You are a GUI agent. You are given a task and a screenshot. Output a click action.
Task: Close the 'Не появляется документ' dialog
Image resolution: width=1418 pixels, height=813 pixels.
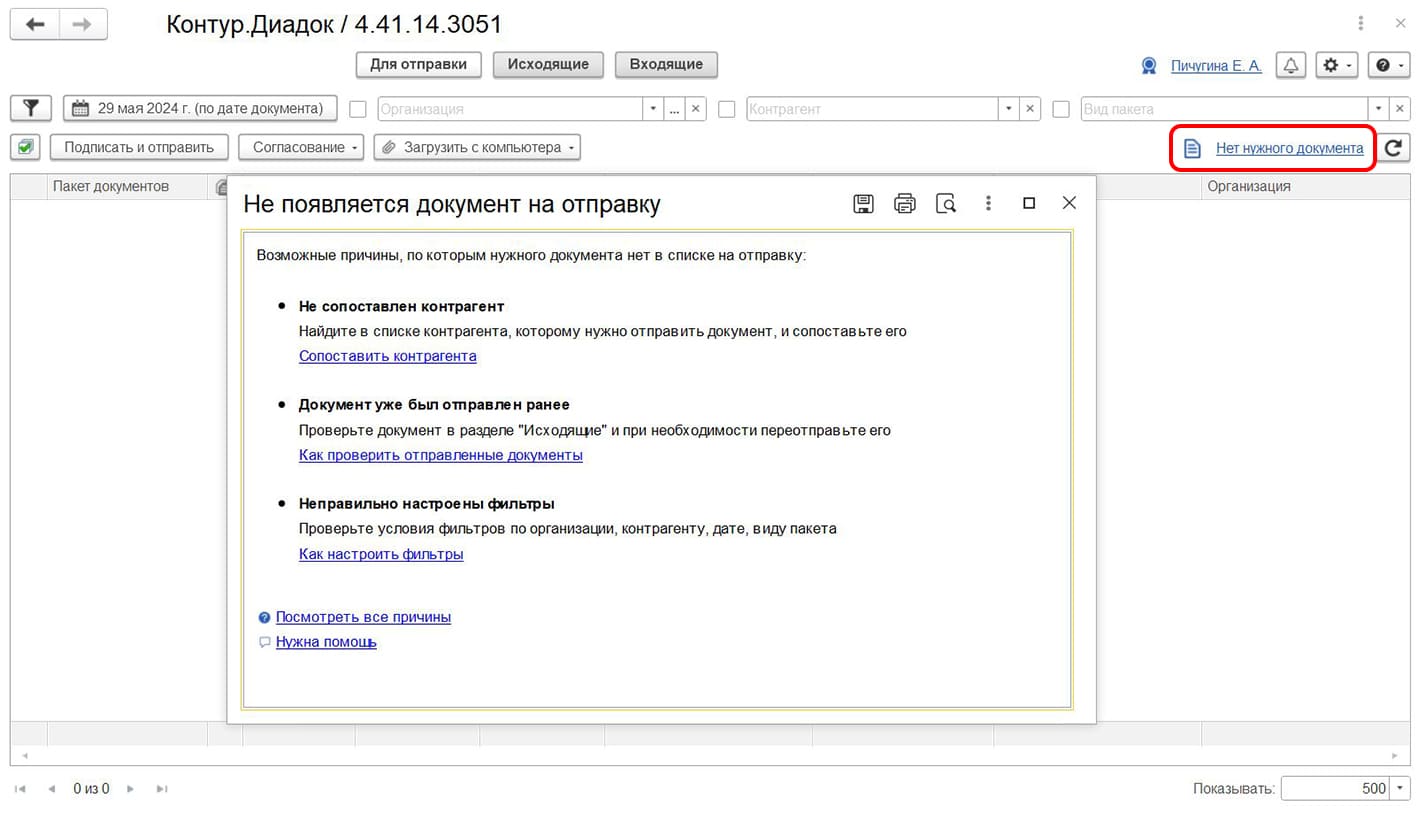(1069, 203)
